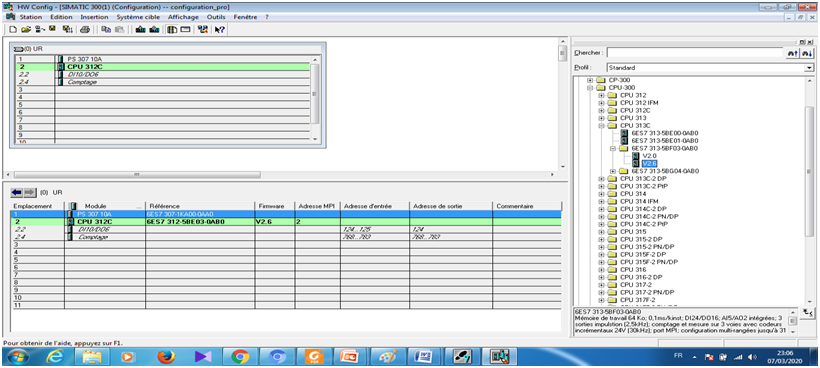The width and height of the screenshot is (820, 368).
Task: Click the New station toolbar icon
Action: pos(14,30)
